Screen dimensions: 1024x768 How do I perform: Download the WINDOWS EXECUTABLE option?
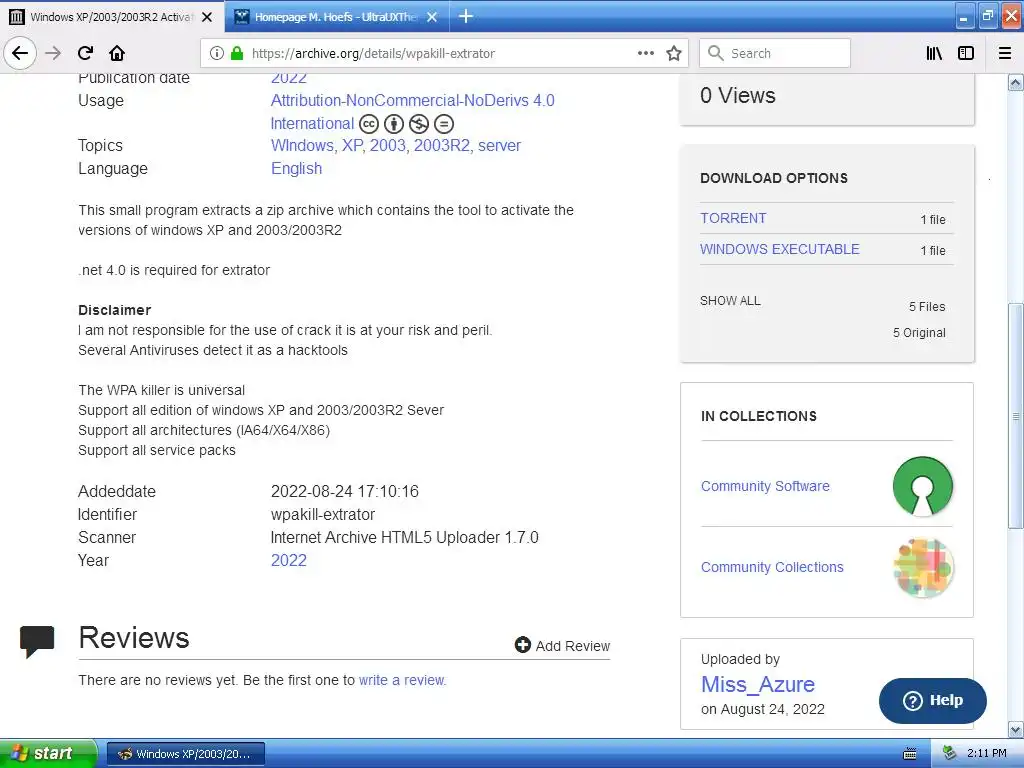click(x=780, y=249)
